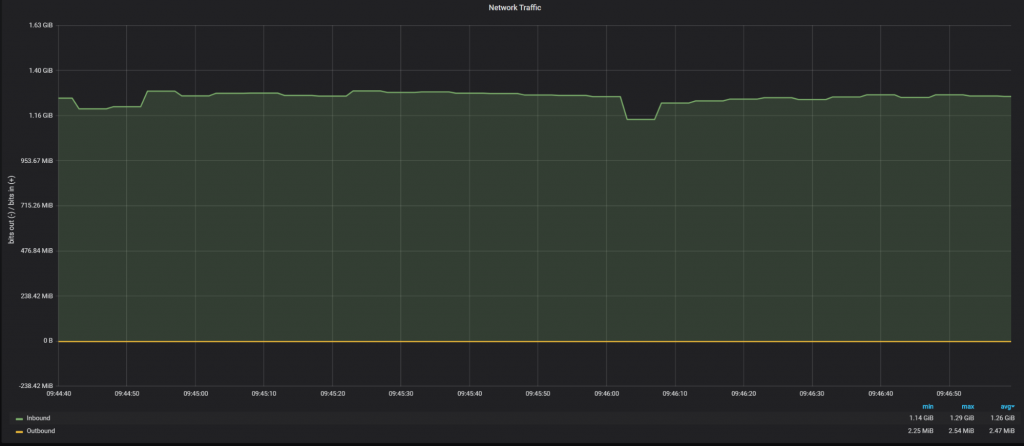Click the -238.42 MiB y-axis label
This screenshot has width=1024, height=446.
tap(35, 386)
